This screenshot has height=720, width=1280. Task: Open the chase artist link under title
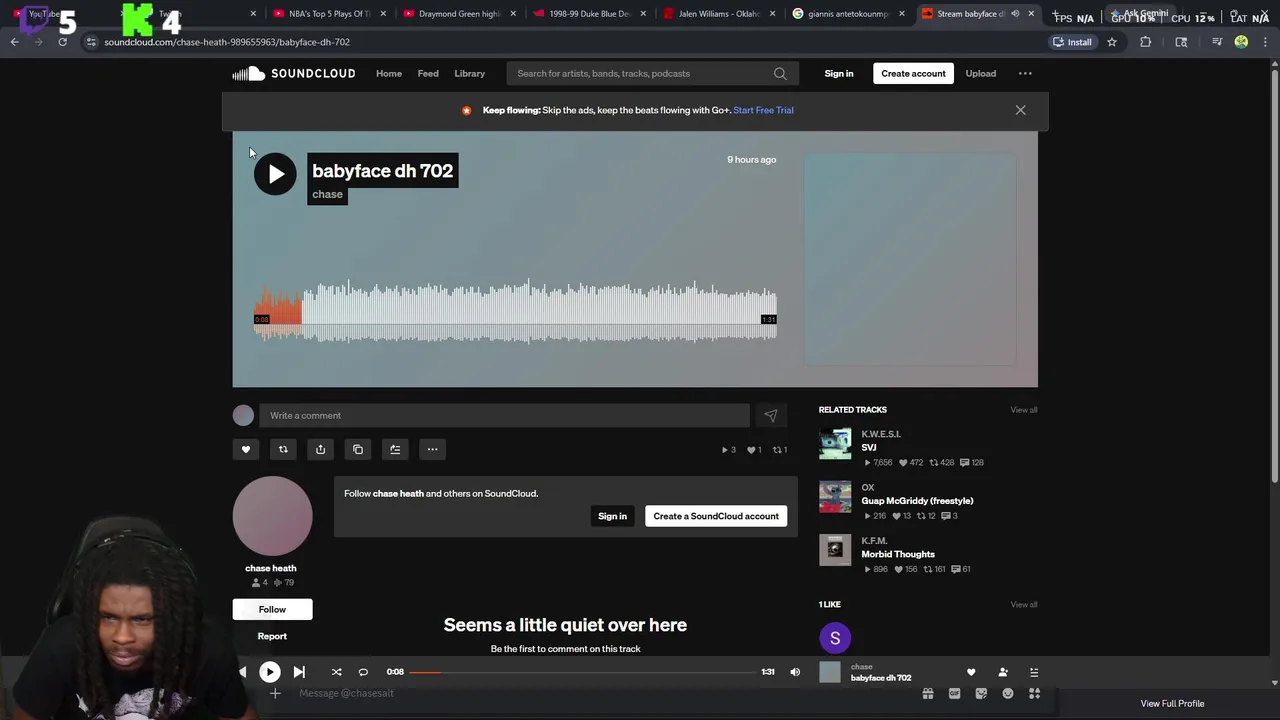tap(327, 194)
